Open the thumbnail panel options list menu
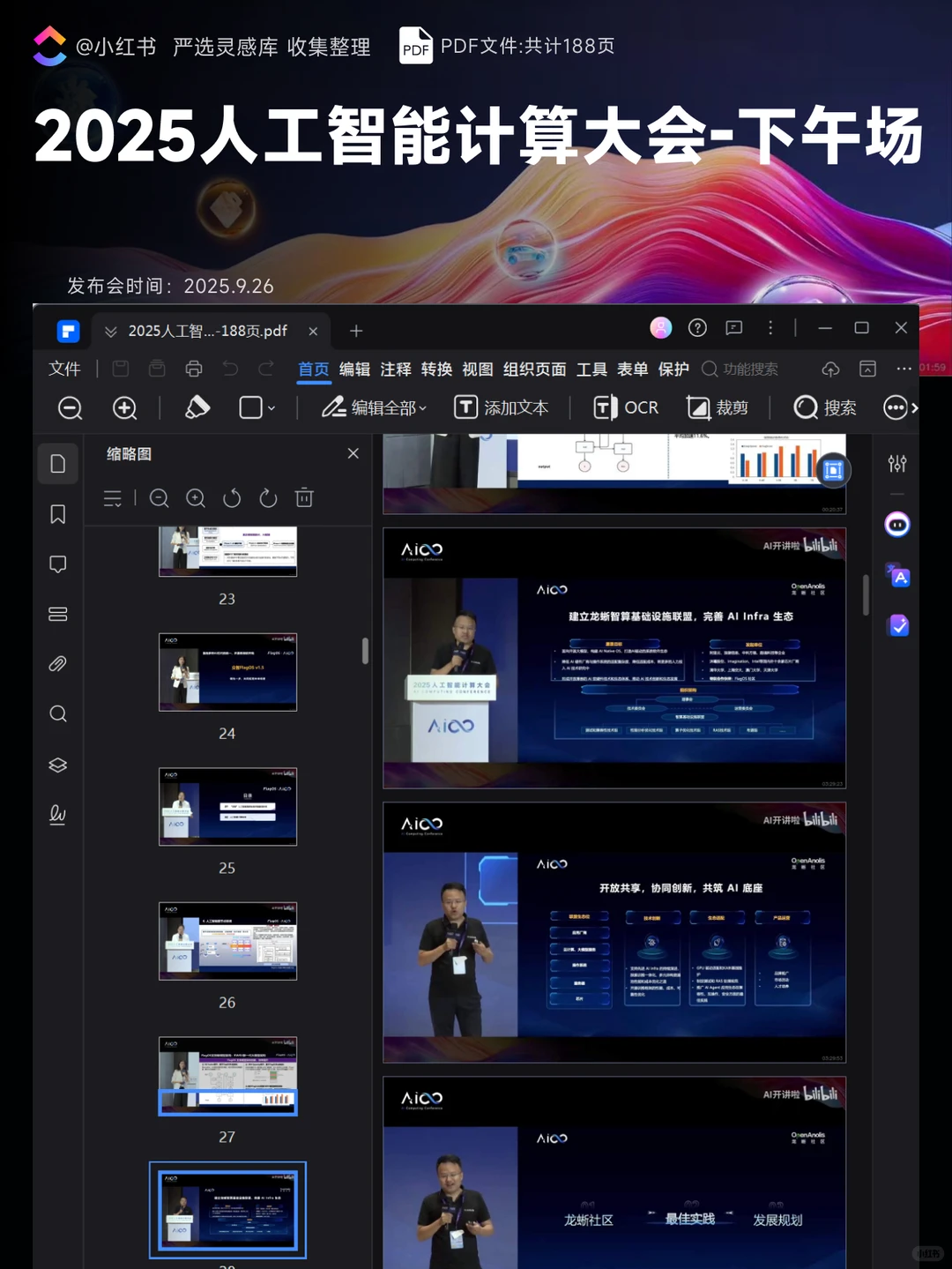The height and width of the screenshot is (1269, 952). (x=113, y=498)
